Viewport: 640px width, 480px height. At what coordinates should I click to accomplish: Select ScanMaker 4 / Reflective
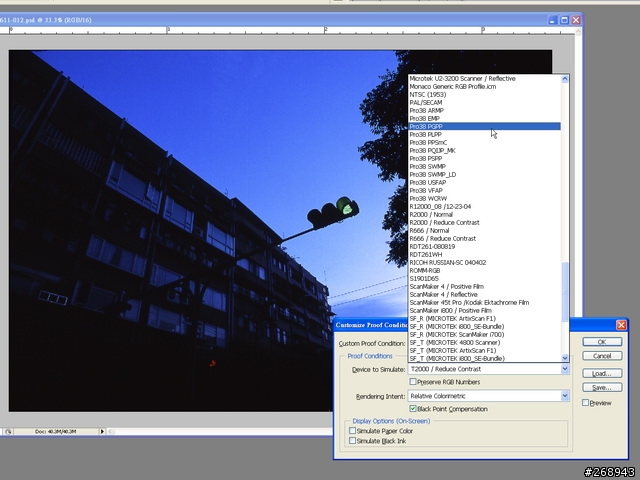pyautogui.click(x=484, y=294)
